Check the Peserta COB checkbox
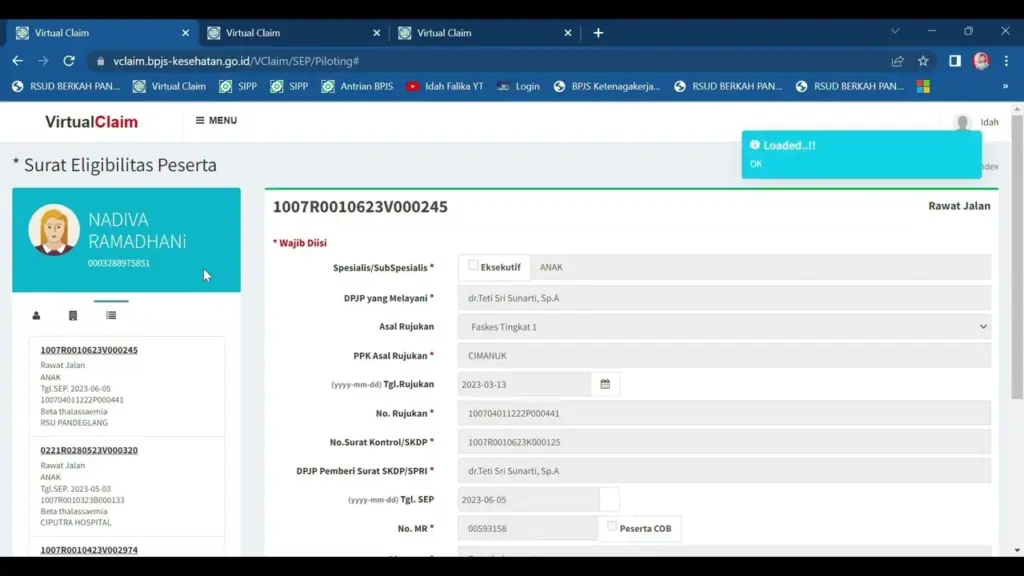This screenshot has height=576, width=1024. coord(614,527)
